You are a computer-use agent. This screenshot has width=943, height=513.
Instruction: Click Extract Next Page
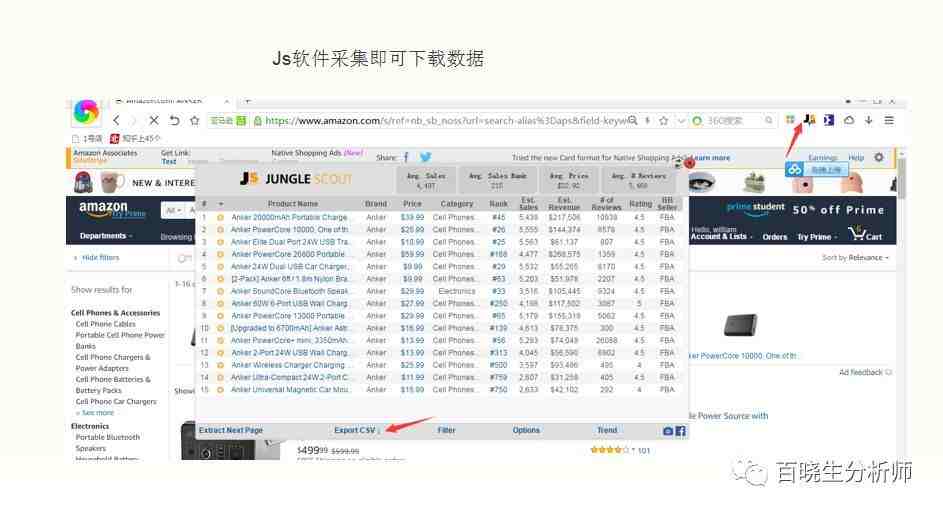tap(231, 431)
